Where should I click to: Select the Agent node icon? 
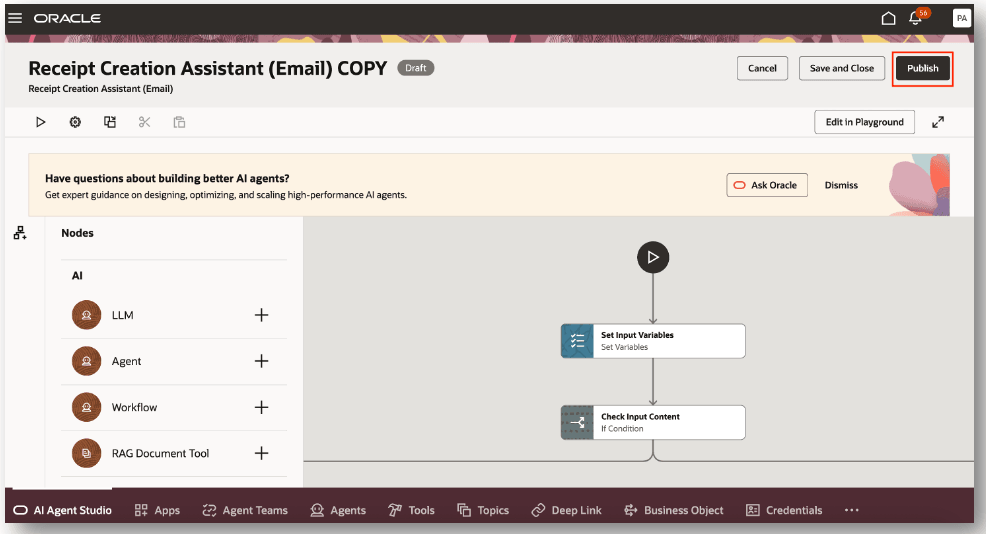(x=87, y=361)
